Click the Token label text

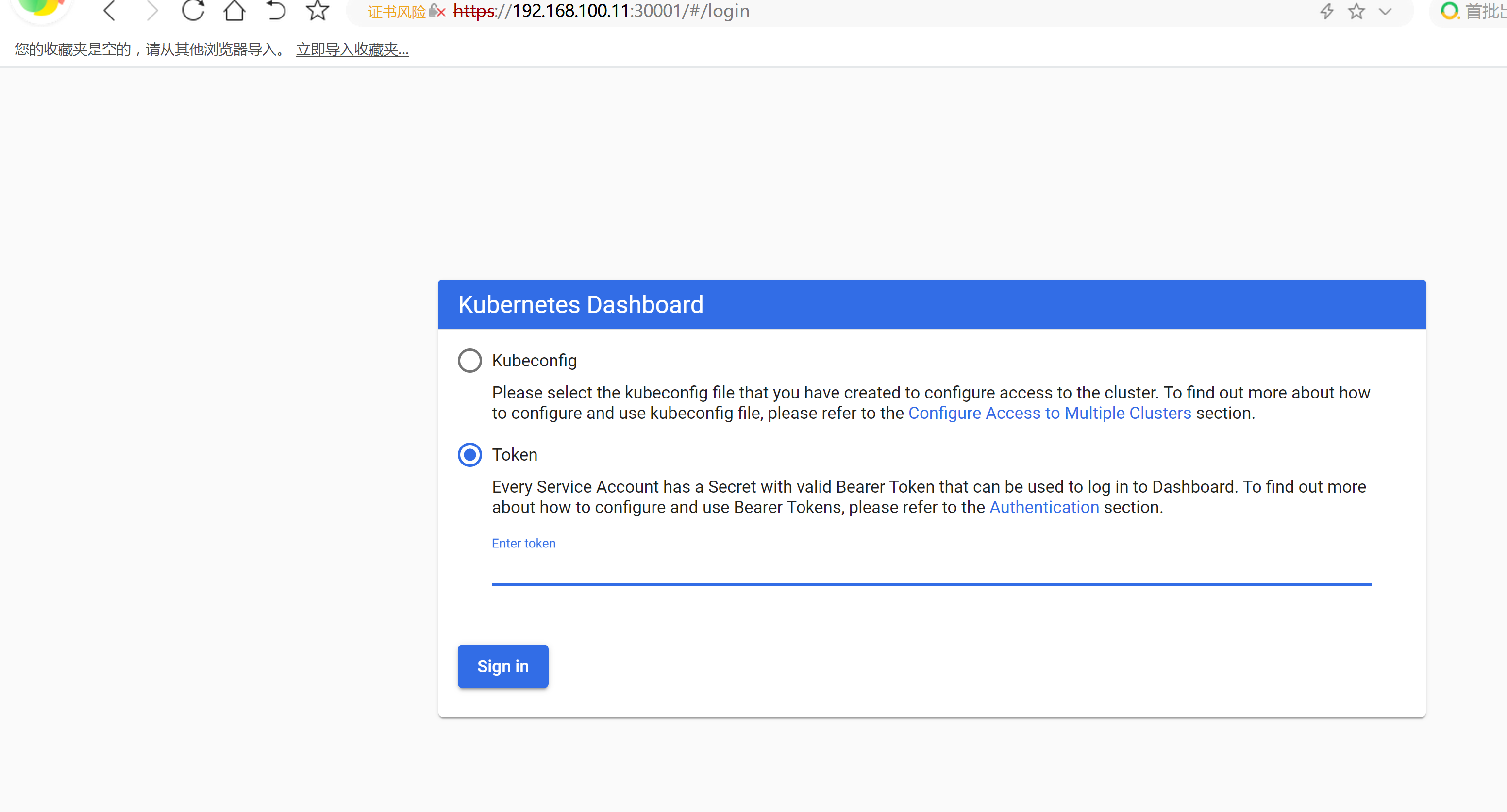click(514, 455)
